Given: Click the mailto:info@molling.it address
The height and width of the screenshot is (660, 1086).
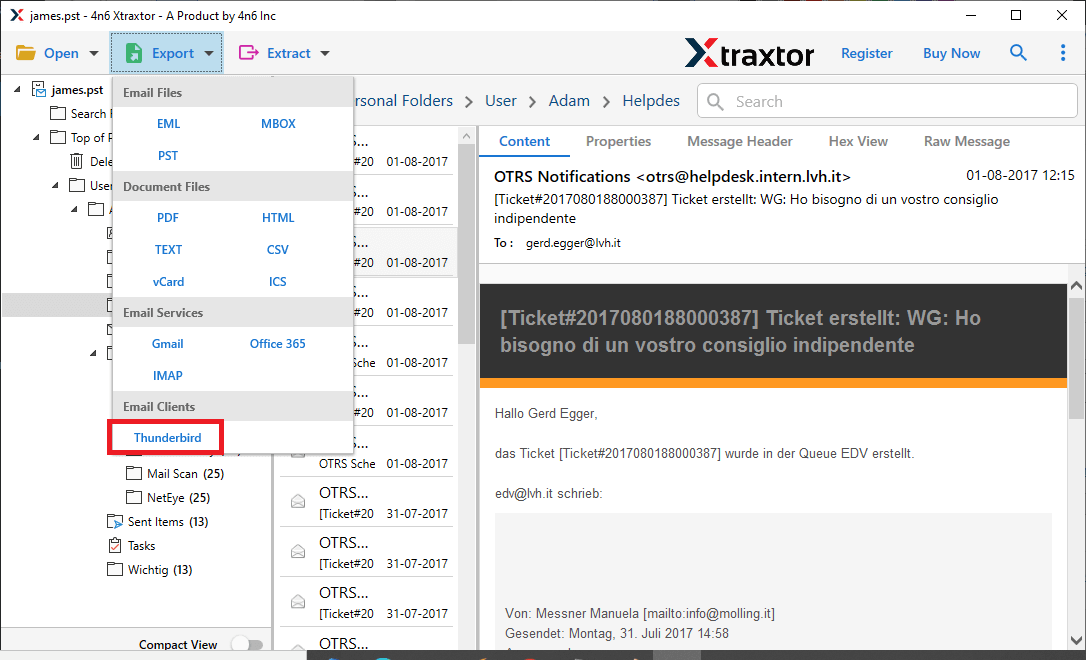Looking at the screenshot, I should pos(709,614).
